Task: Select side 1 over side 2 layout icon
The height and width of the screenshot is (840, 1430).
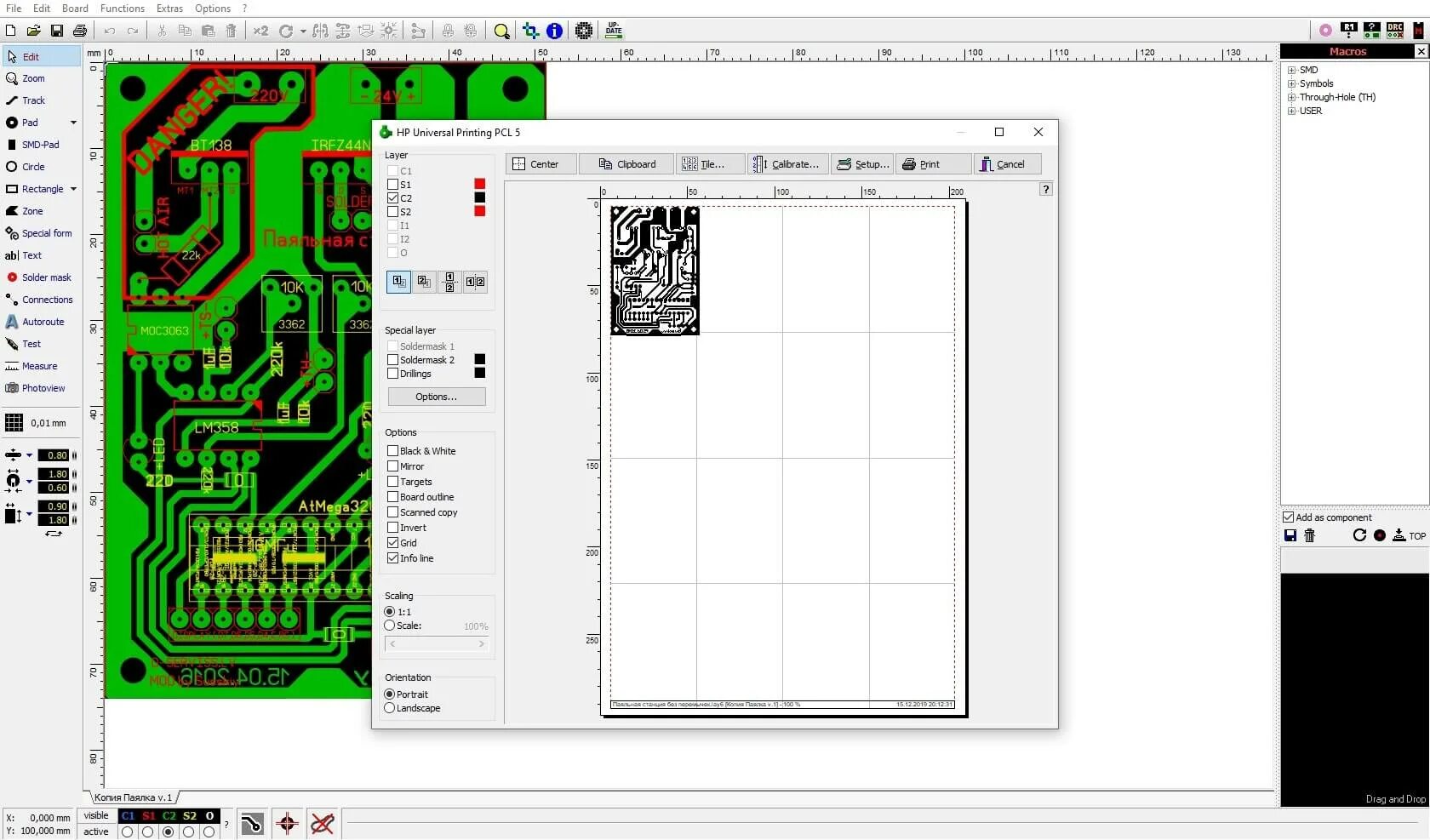Action: coord(398,282)
